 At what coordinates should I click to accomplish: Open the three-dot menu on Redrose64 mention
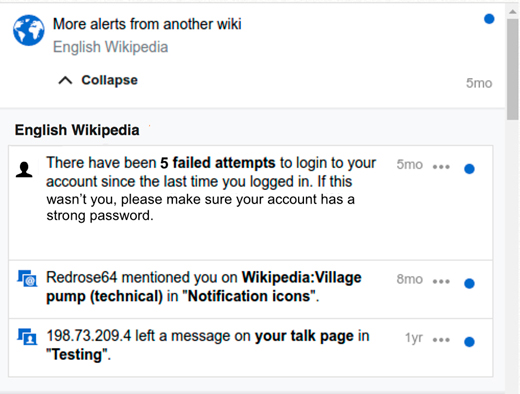(441, 282)
